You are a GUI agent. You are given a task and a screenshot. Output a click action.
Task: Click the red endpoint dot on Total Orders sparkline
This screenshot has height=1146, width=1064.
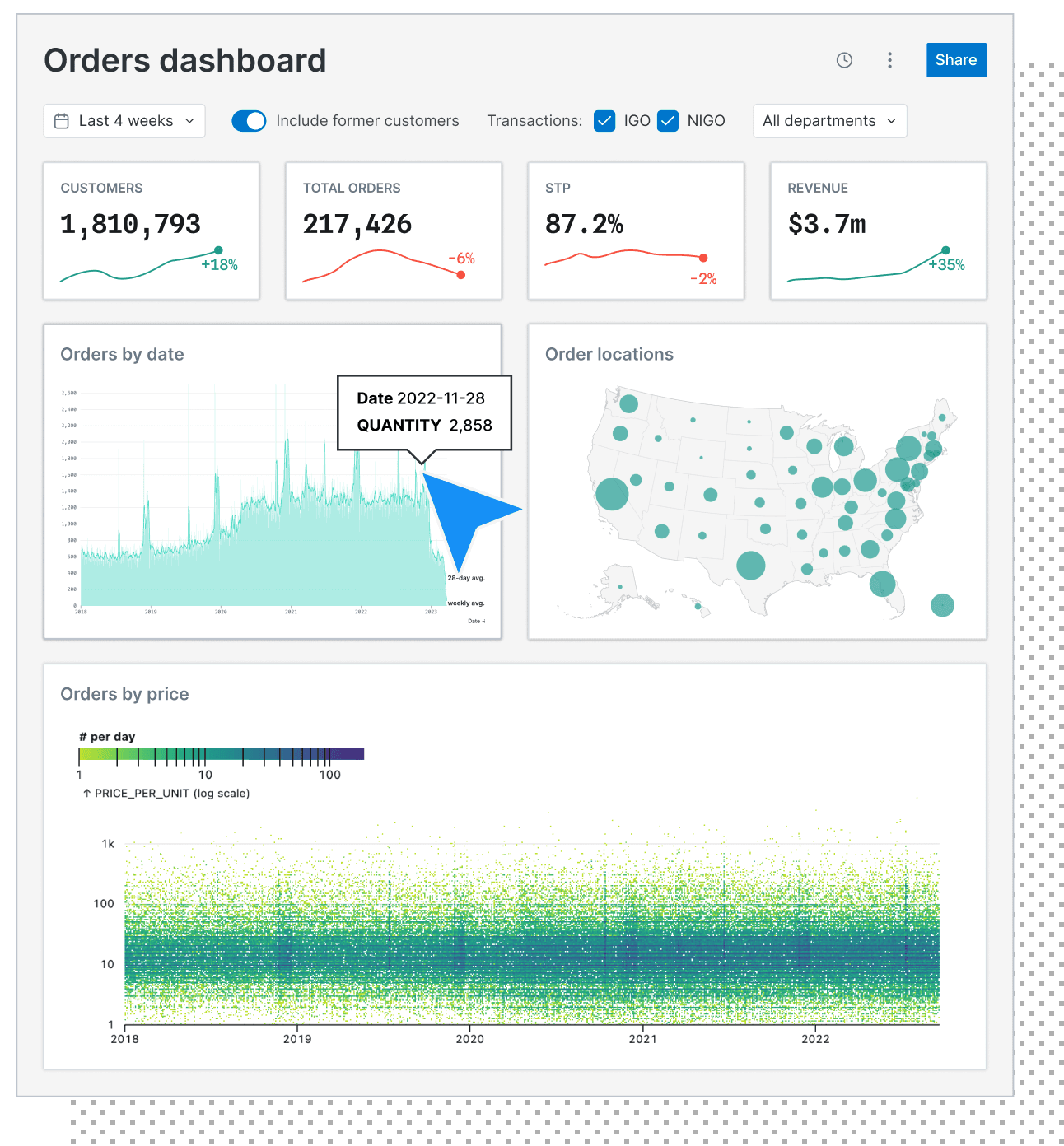[x=460, y=275]
